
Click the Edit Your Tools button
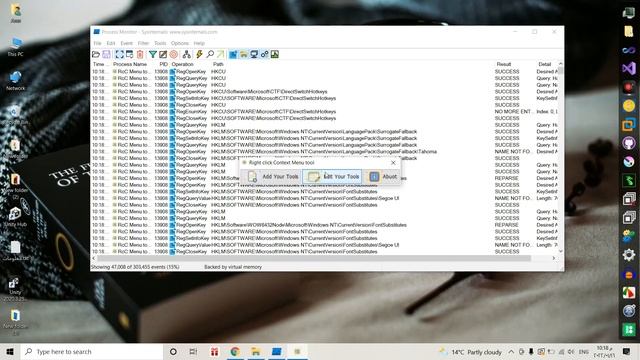[x=332, y=177]
